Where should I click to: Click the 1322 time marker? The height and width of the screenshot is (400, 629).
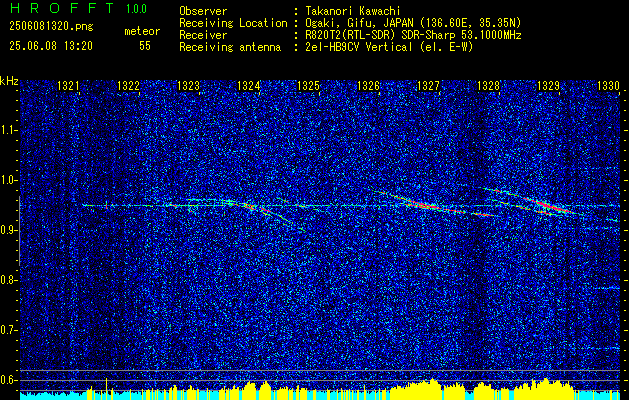click(x=128, y=86)
